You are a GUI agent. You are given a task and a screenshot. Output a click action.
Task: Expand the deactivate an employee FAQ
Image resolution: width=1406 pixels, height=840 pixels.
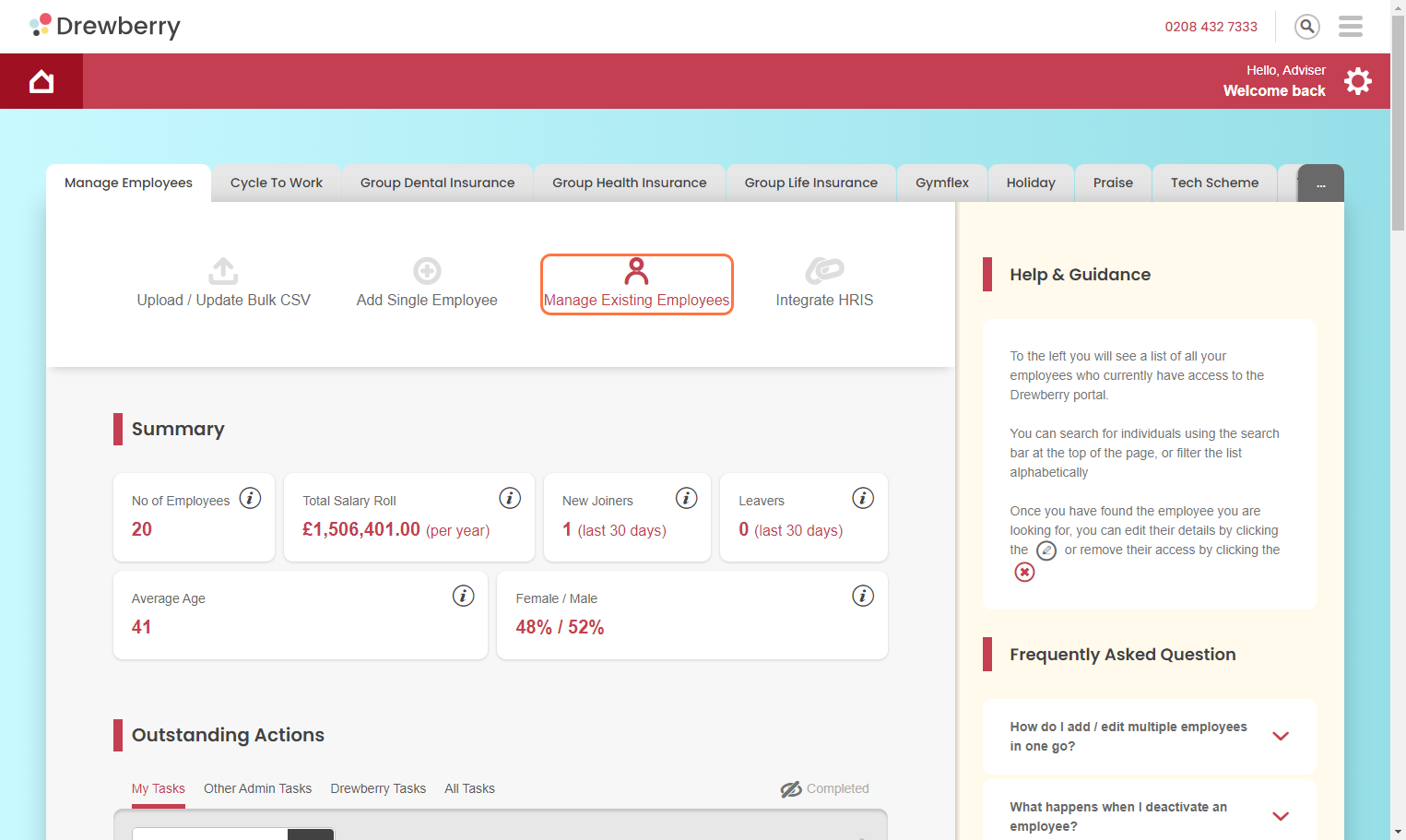pos(1280,816)
